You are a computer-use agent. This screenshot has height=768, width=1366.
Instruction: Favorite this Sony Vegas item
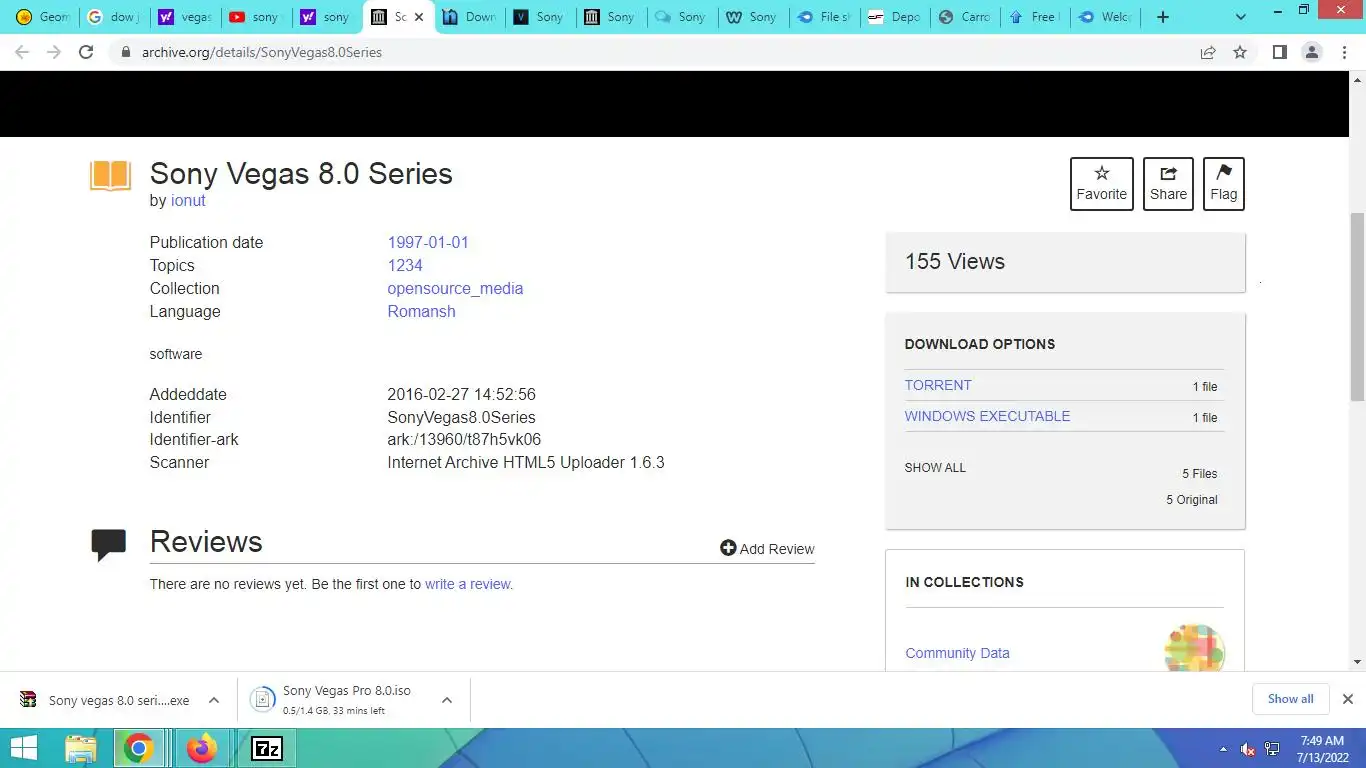point(1101,184)
